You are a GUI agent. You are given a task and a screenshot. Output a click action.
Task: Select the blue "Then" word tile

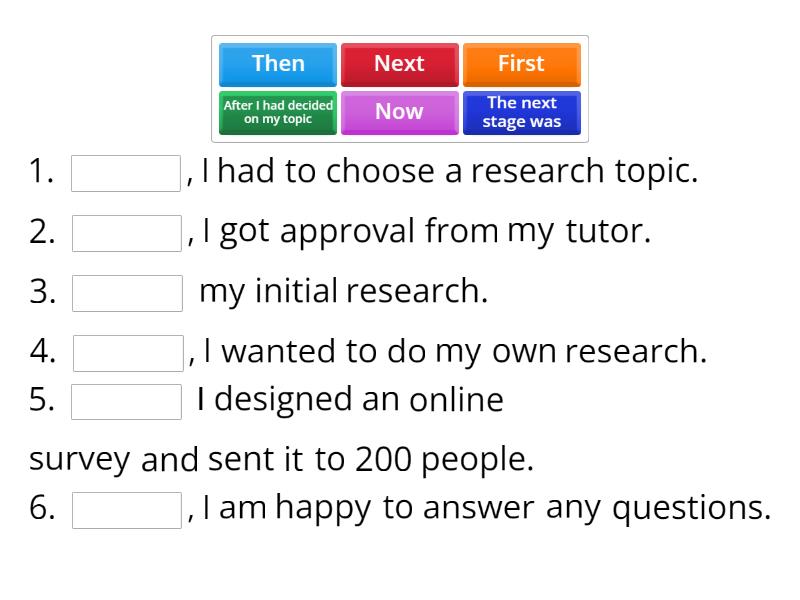click(x=278, y=64)
